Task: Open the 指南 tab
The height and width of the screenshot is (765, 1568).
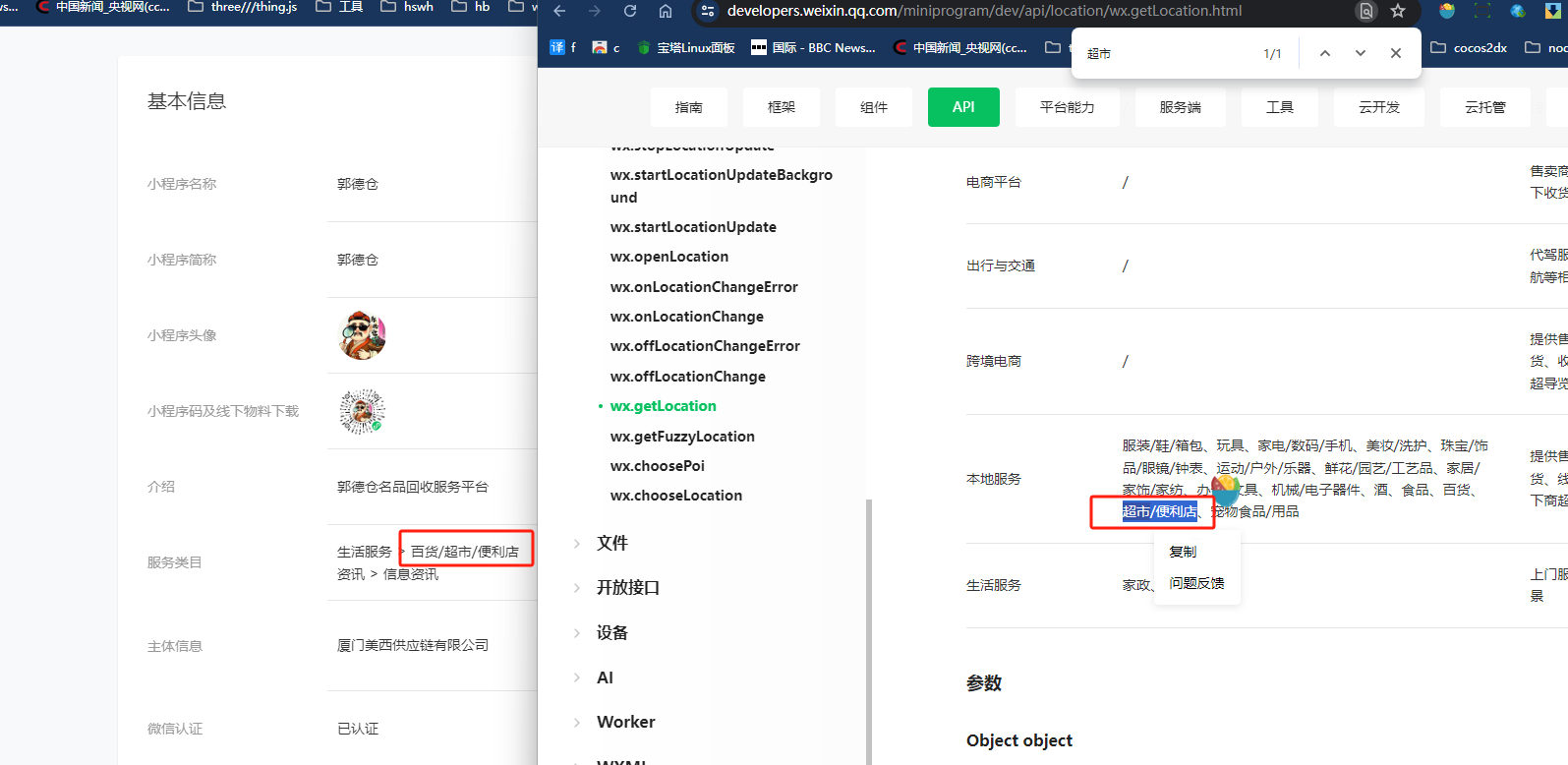Action: pyautogui.click(x=689, y=107)
